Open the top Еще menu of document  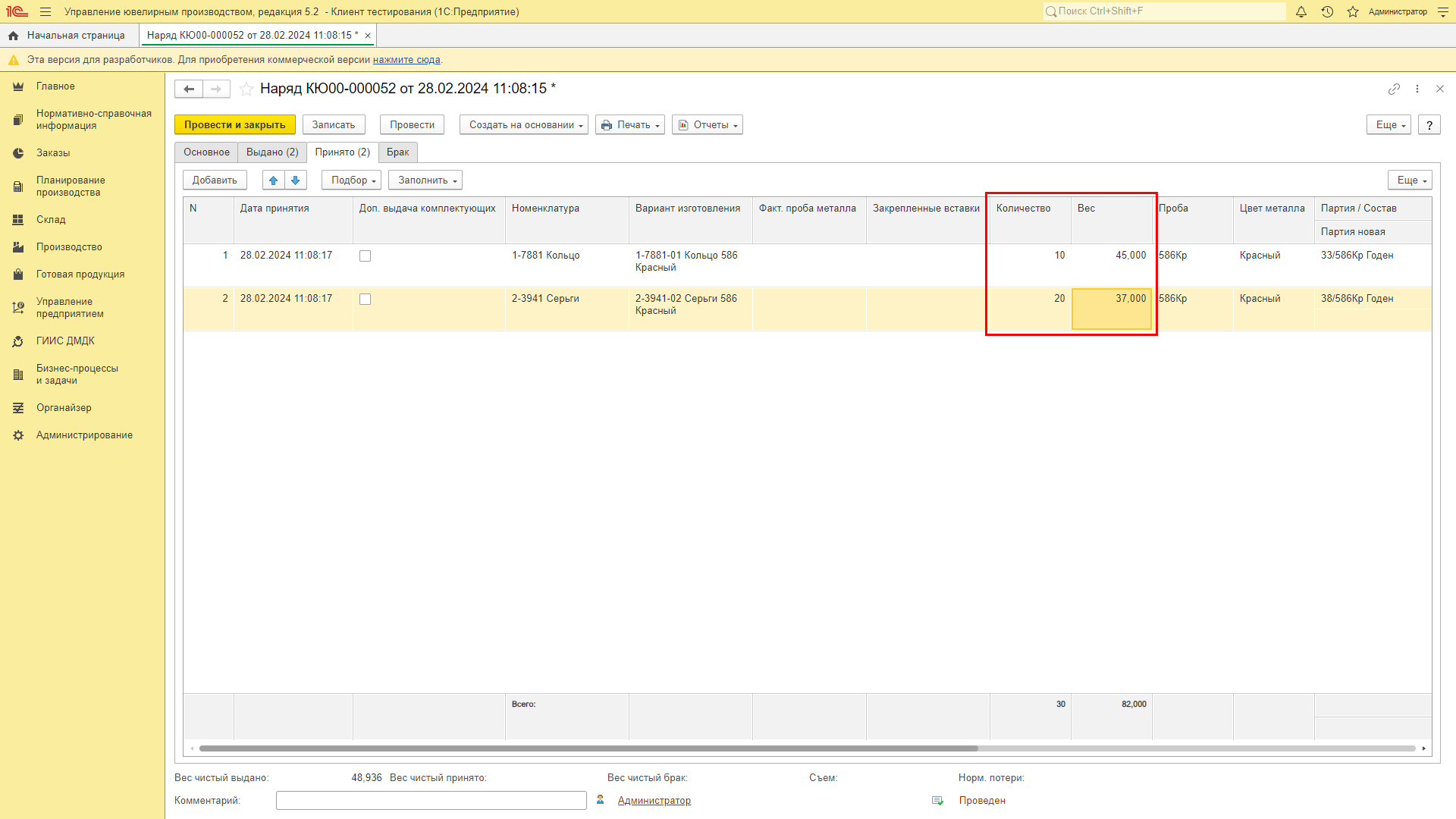coord(1389,125)
